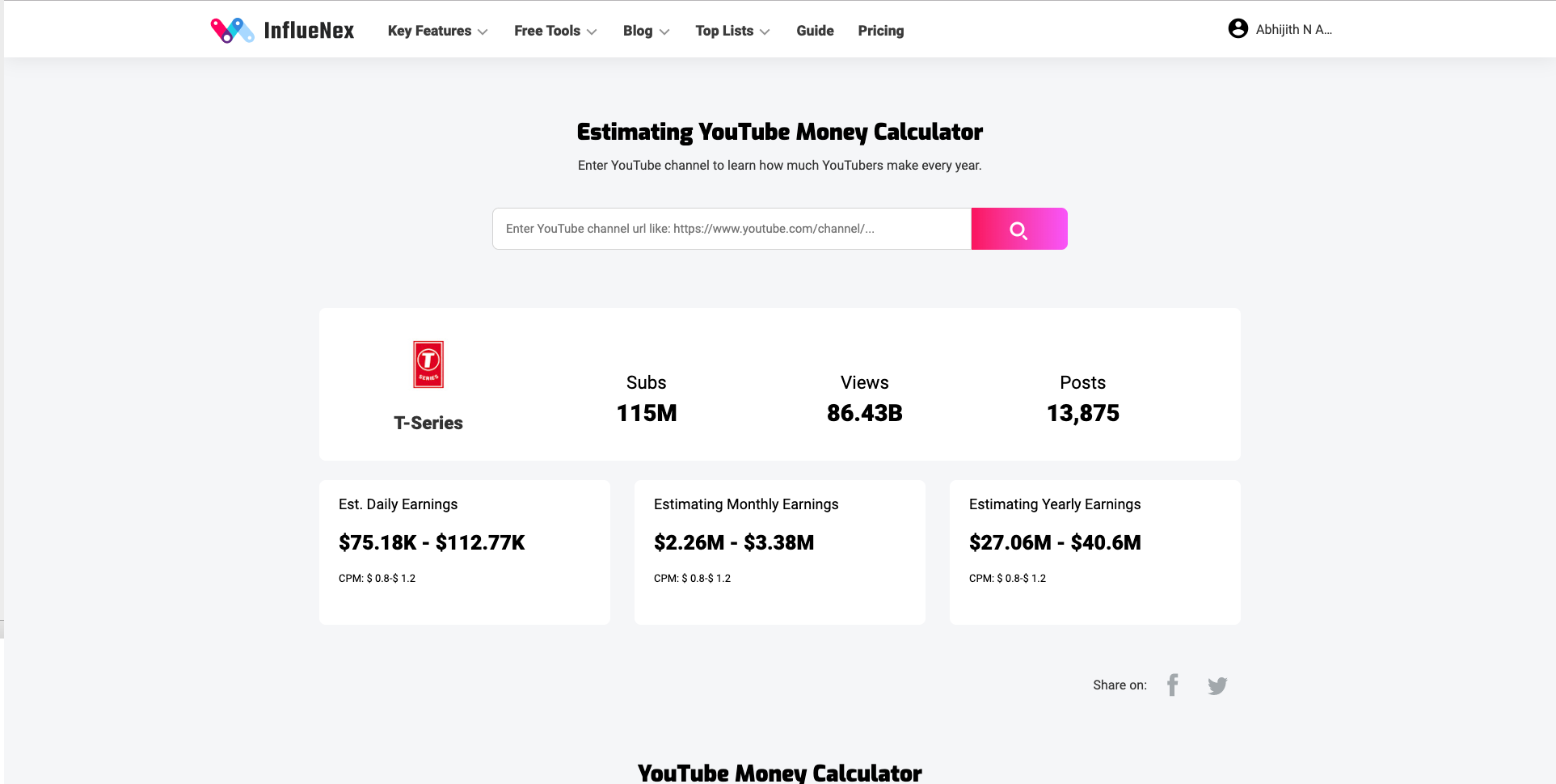The height and width of the screenshot is (784, 1556).
Task: Select the Estimating Monthly Earnings card
Action: pos(779,551)
